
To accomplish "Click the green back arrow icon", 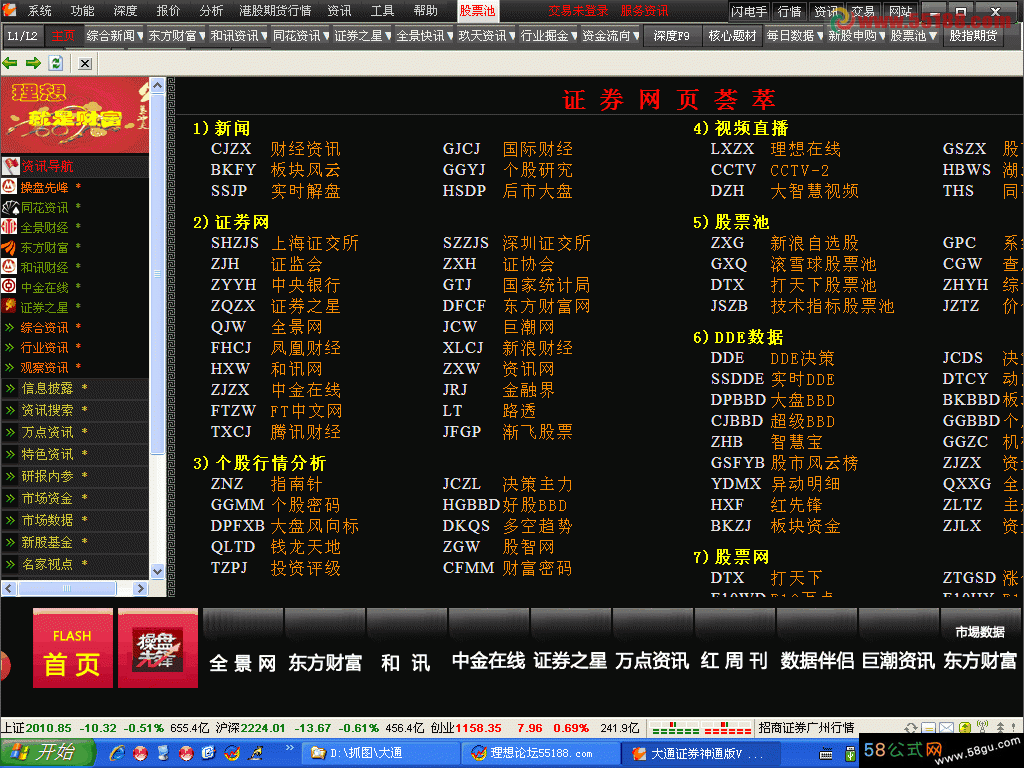I will tap(10, 63).
